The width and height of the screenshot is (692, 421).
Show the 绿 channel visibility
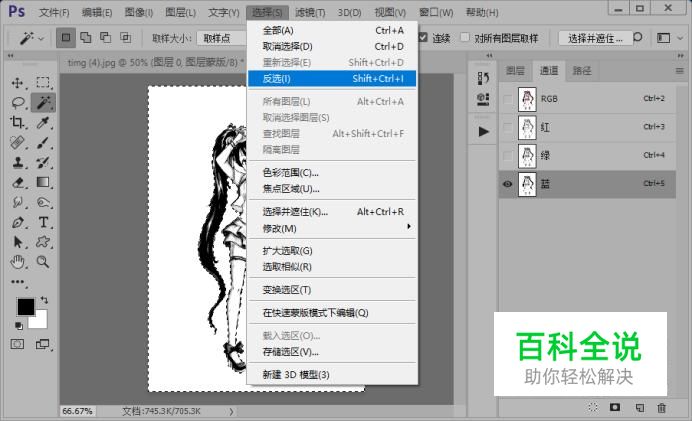(508, 155)
